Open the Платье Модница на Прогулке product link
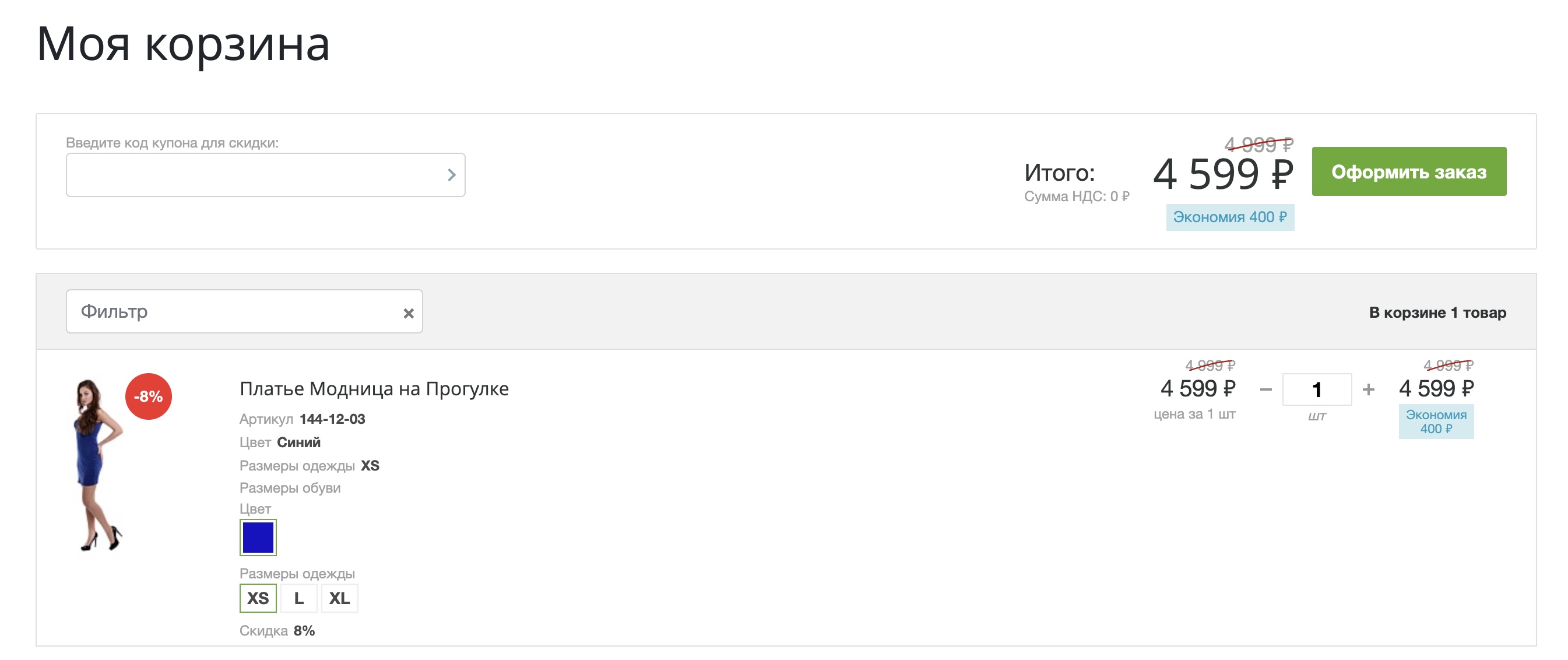 (374, 388)
